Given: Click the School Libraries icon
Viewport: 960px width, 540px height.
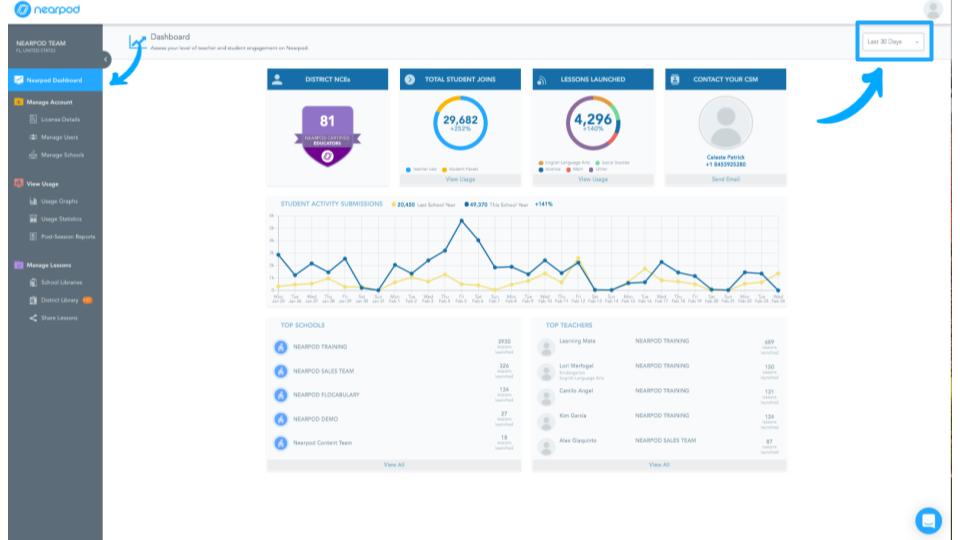Looking at the screenshot, I should click(34, 282).
